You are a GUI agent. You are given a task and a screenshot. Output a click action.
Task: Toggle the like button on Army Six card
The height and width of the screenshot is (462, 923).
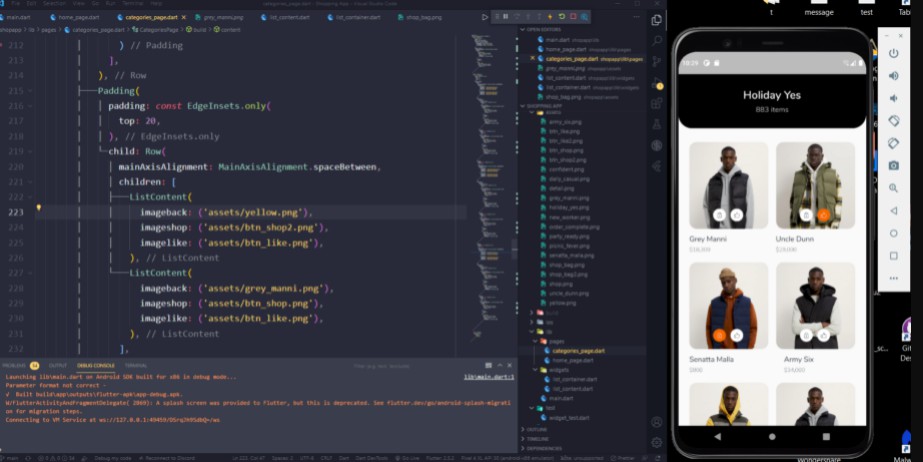click(824, 335)
